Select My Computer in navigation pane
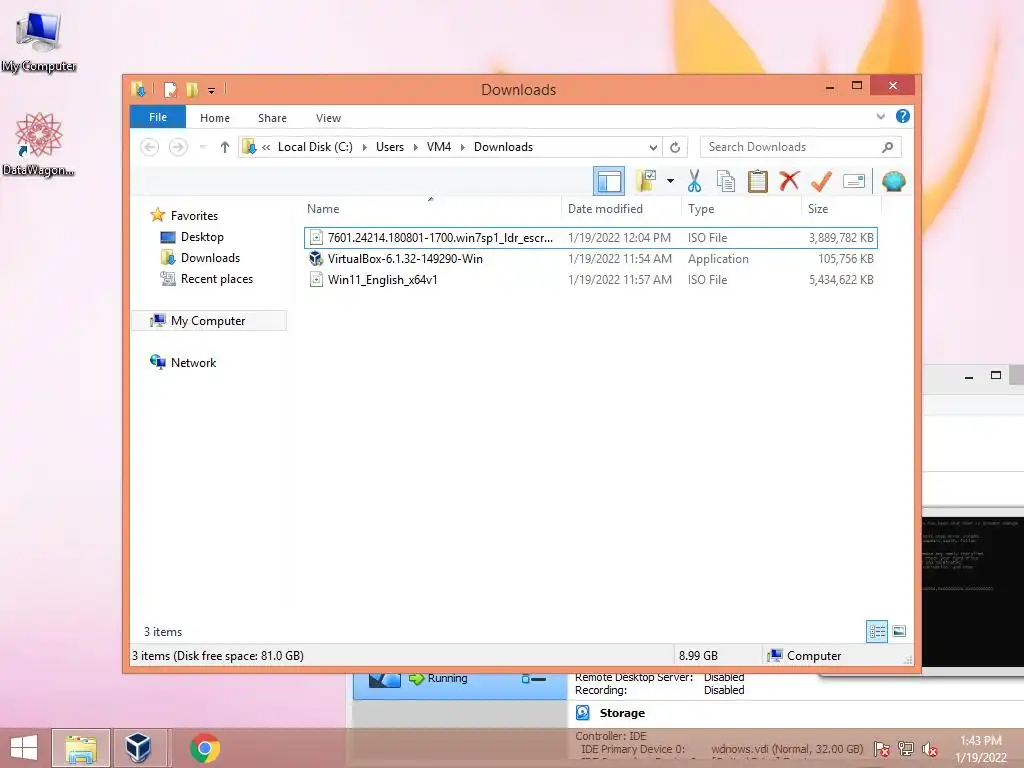Screen dimensions: 1024x768 click(208, 321)
